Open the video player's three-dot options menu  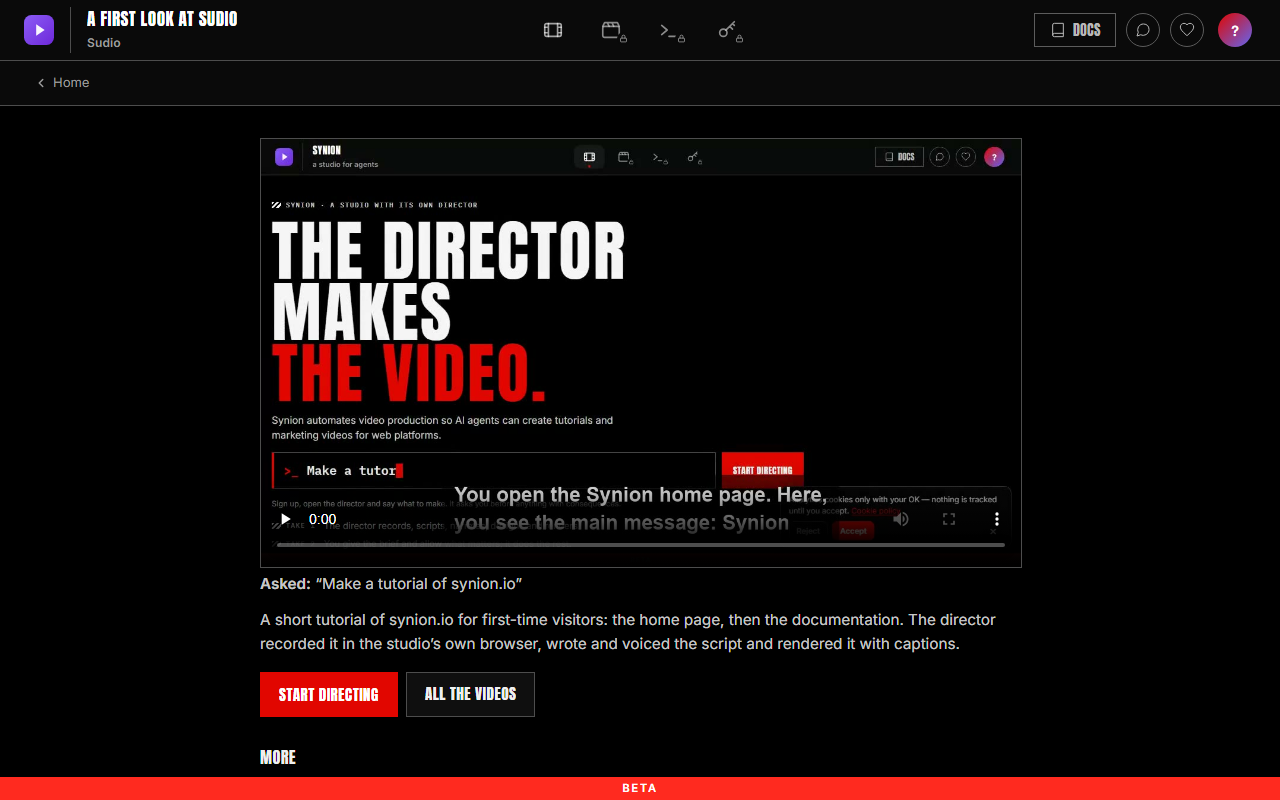click(996, 519)
